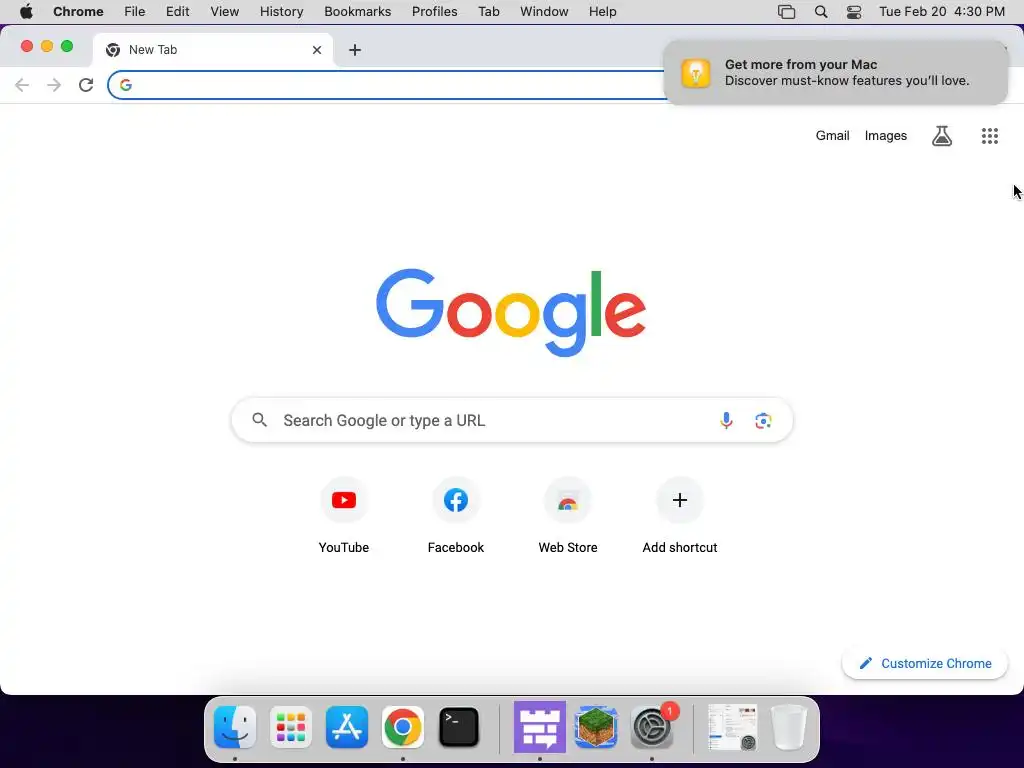Open Launchpad from the dock
The image size is (1024, 768).
click(291, 727)
